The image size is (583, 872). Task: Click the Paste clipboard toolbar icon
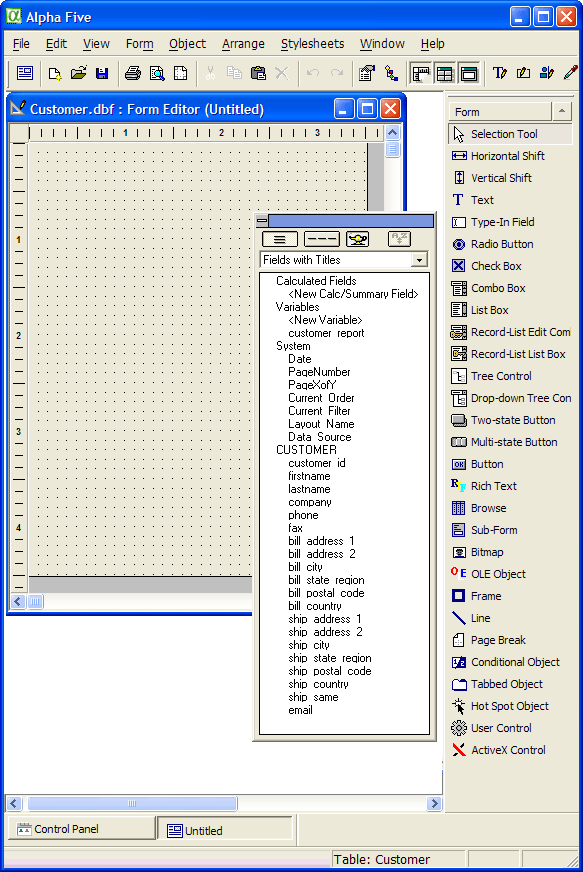coord(258,73)
